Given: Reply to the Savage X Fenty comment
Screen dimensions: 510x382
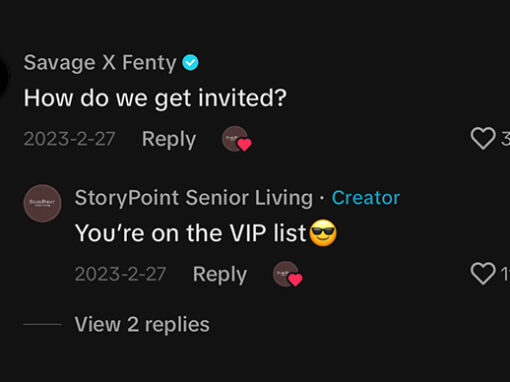Looking at the screenshot, I should [x=169, y=139].
